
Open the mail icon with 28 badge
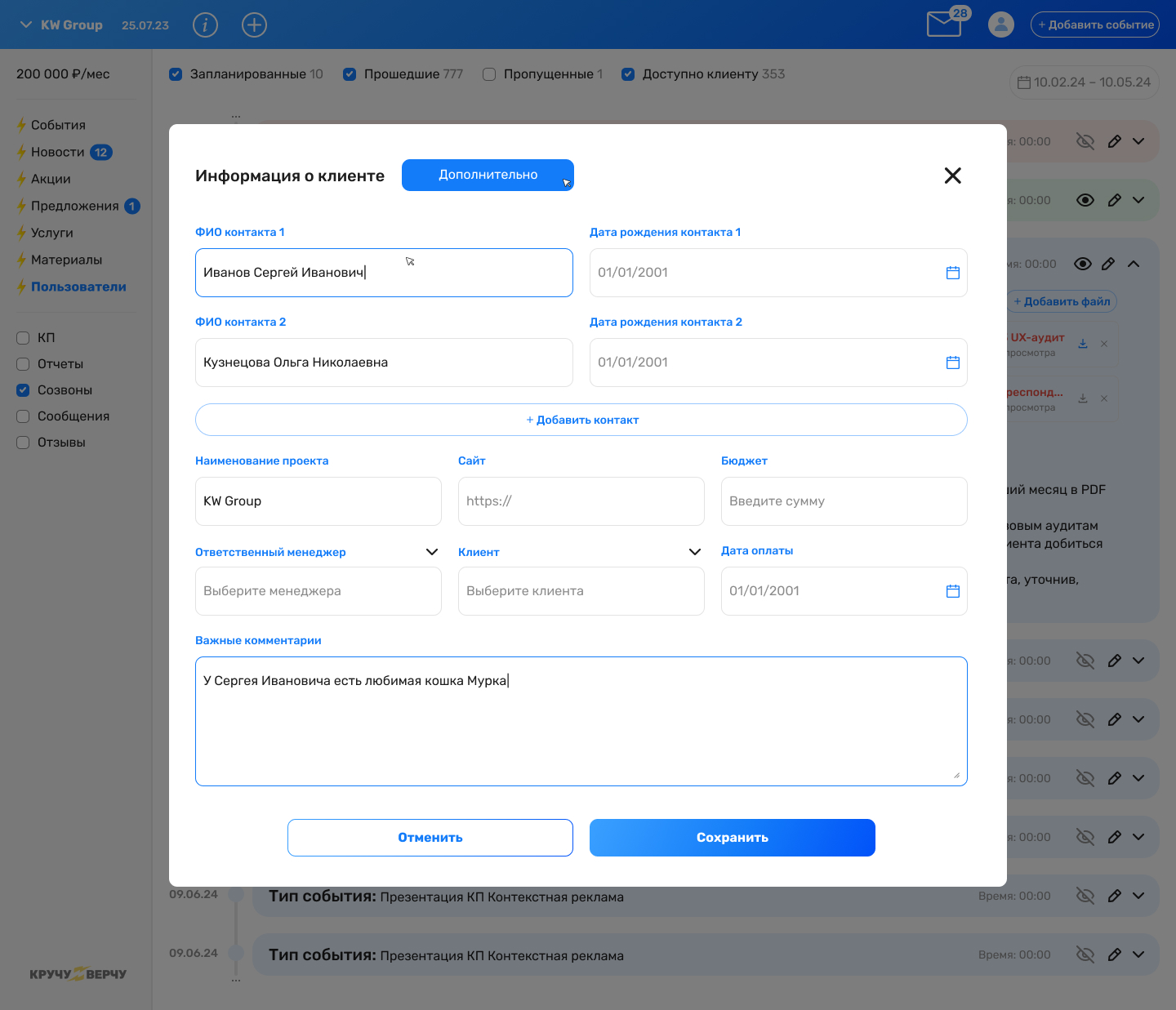coord(946,23)
